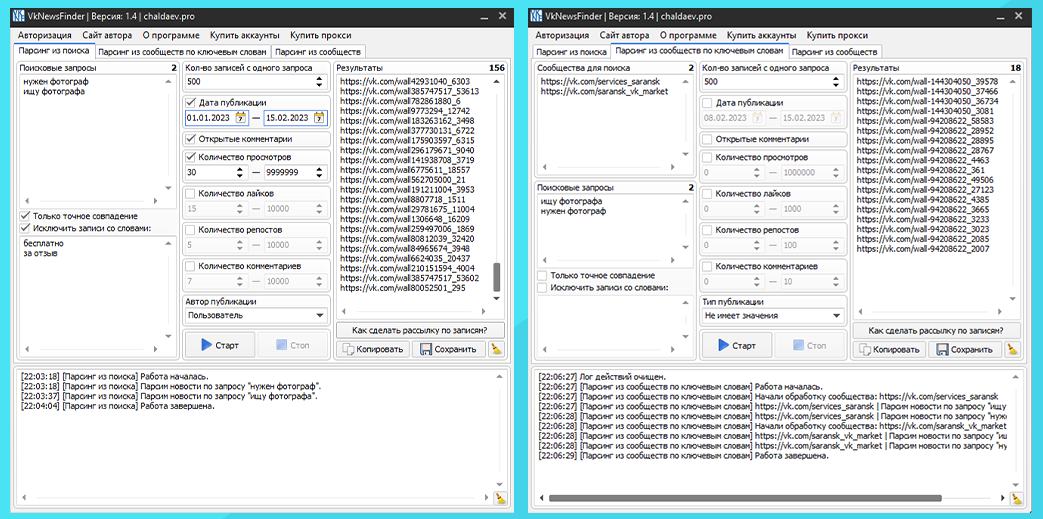Image resolution: width=1043 pixels, height=519 pixels.
Task: Enable Дата публикации checkbox in the right window
Action: click(708, 102)
